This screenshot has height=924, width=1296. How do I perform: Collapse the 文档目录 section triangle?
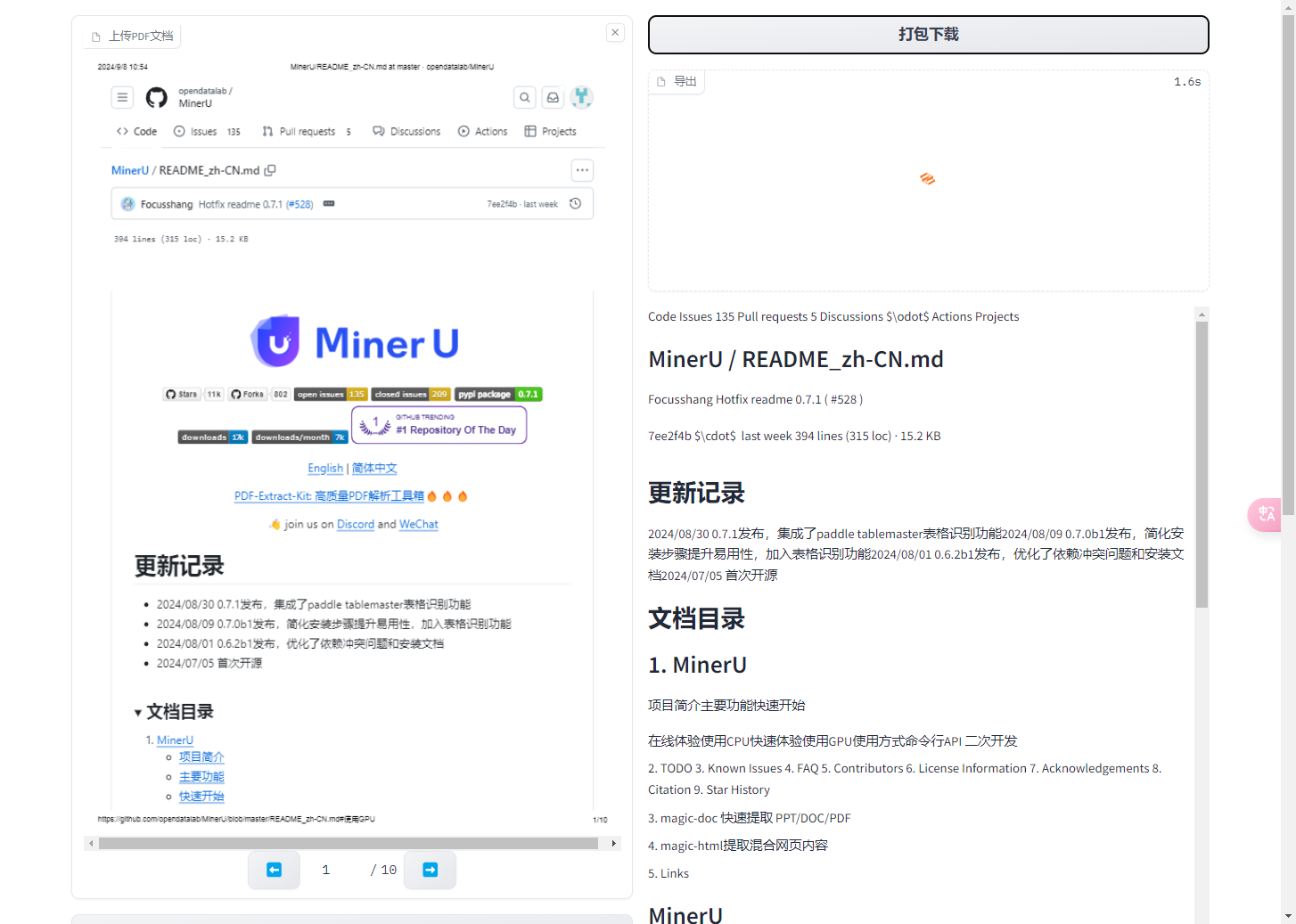pos(138,713)
